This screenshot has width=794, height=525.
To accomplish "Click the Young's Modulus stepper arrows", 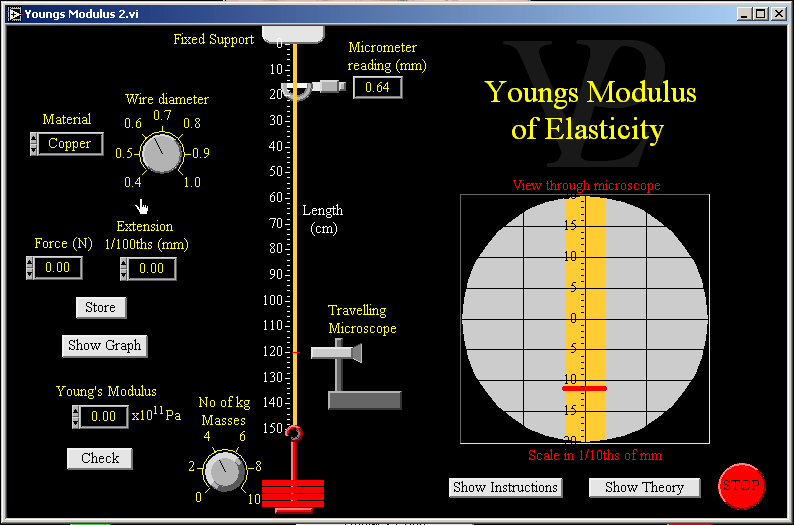I will coord(76,416).
